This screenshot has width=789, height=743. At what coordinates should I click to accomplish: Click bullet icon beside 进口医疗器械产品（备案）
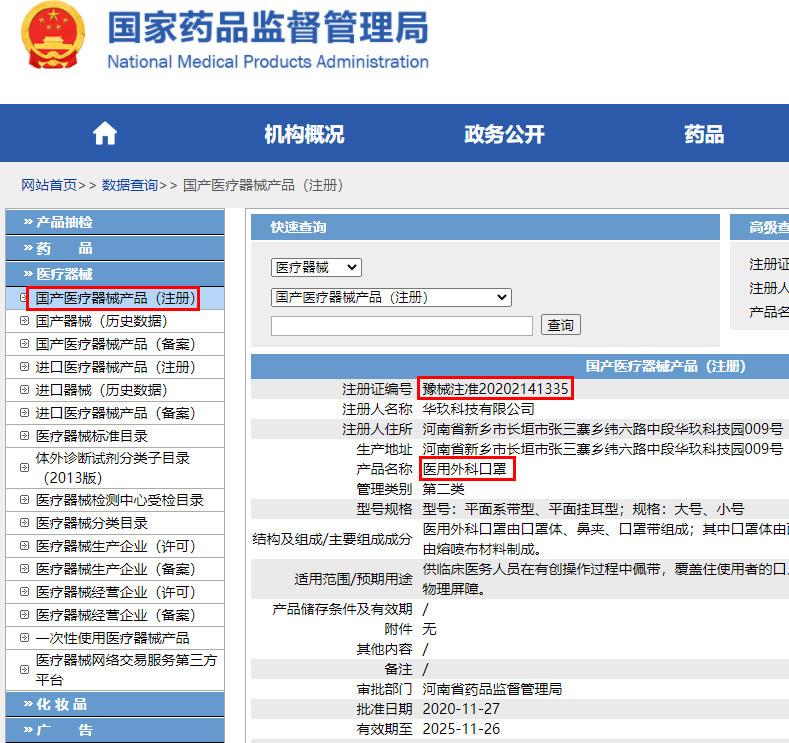pos(24,412)
